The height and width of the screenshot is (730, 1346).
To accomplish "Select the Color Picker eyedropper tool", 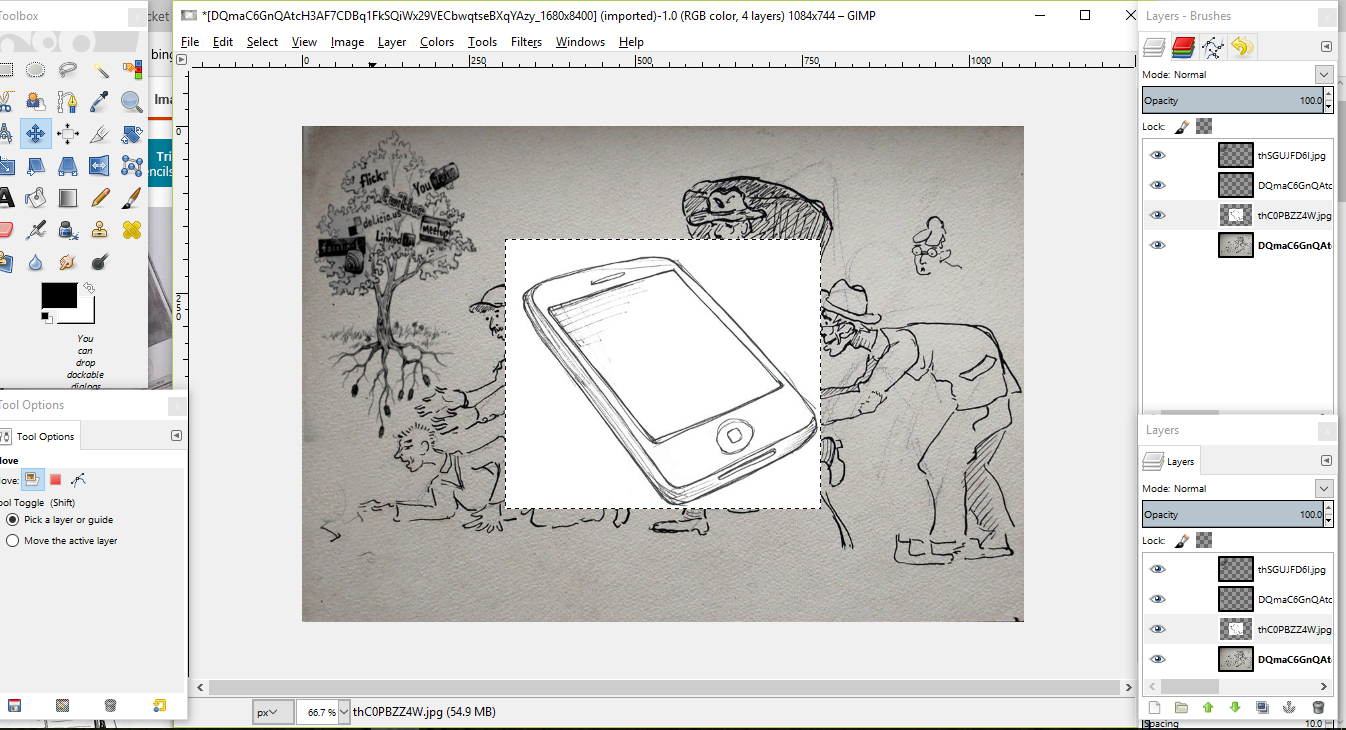I will click(100, 101).
